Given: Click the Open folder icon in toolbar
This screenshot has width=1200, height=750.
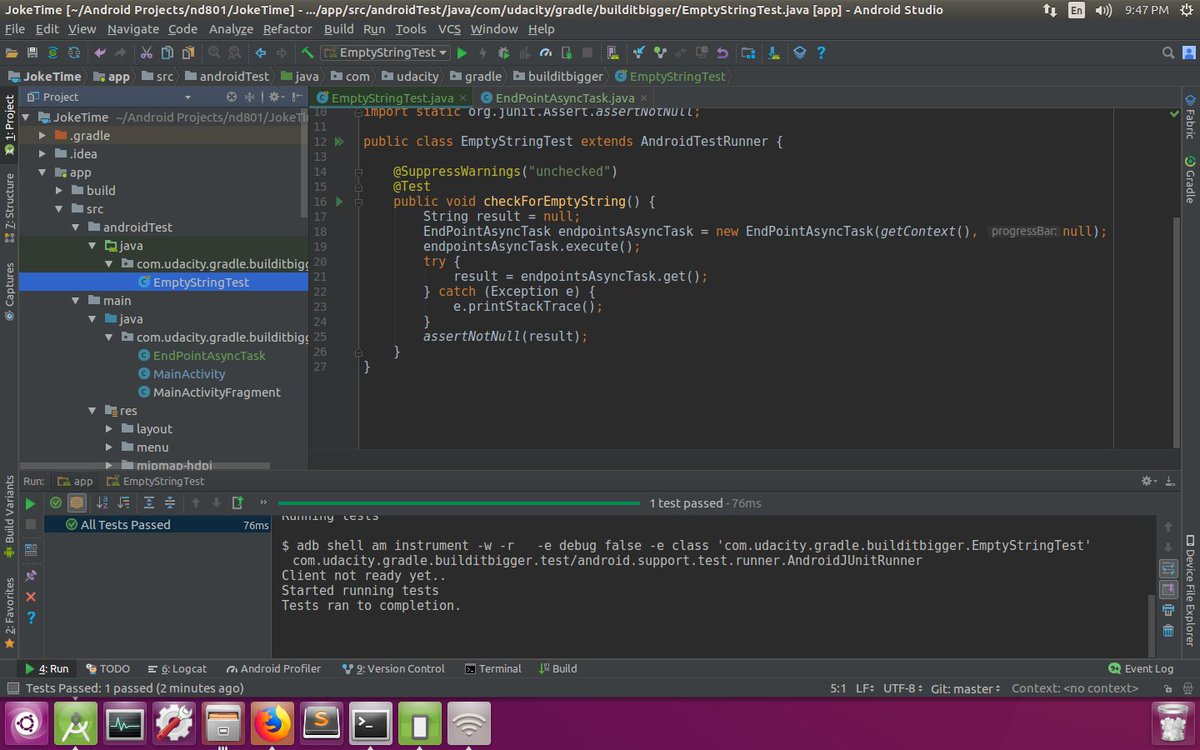Looking at the screenshot, I should click(x=11, y=52).
